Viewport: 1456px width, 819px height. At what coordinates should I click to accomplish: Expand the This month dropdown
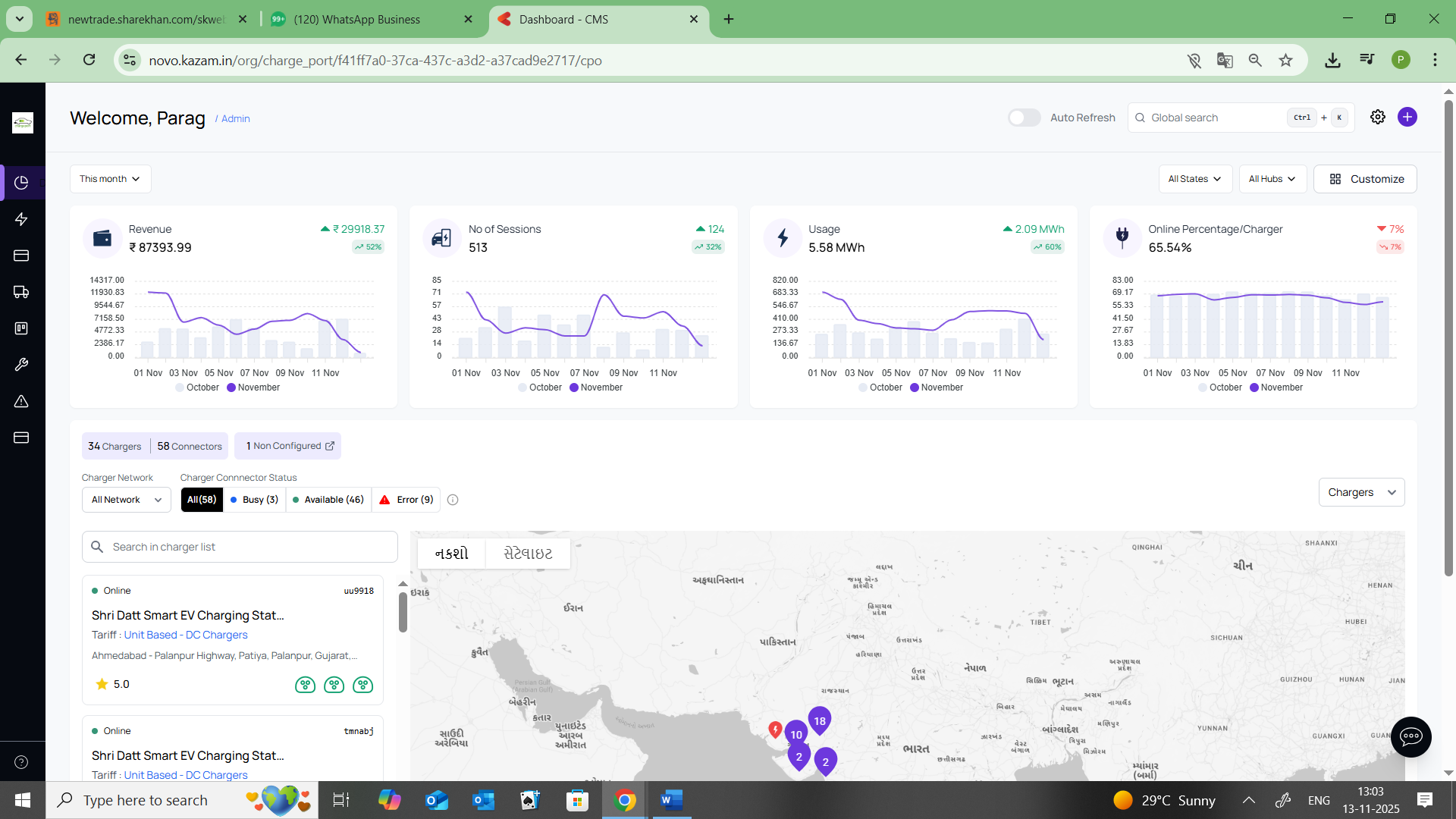click(110, 179)
